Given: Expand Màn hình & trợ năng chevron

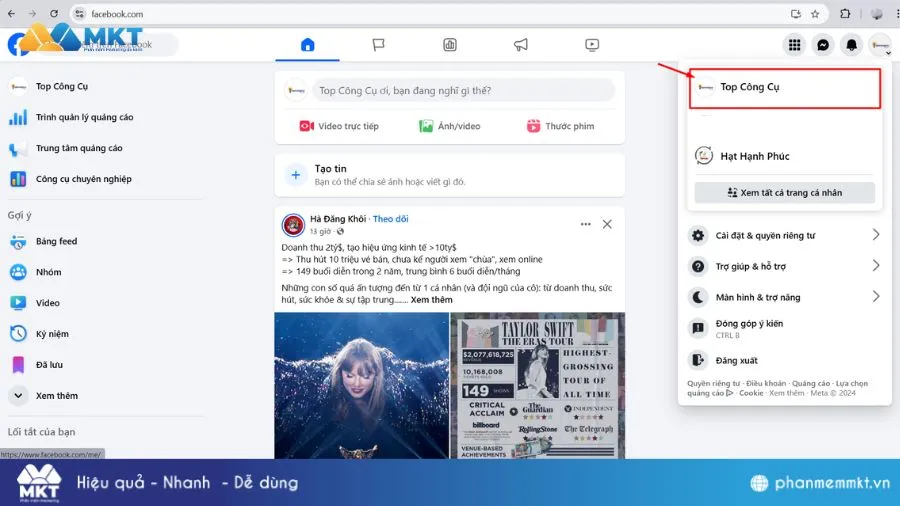Looking at the screenshot, I should point(876,297).
